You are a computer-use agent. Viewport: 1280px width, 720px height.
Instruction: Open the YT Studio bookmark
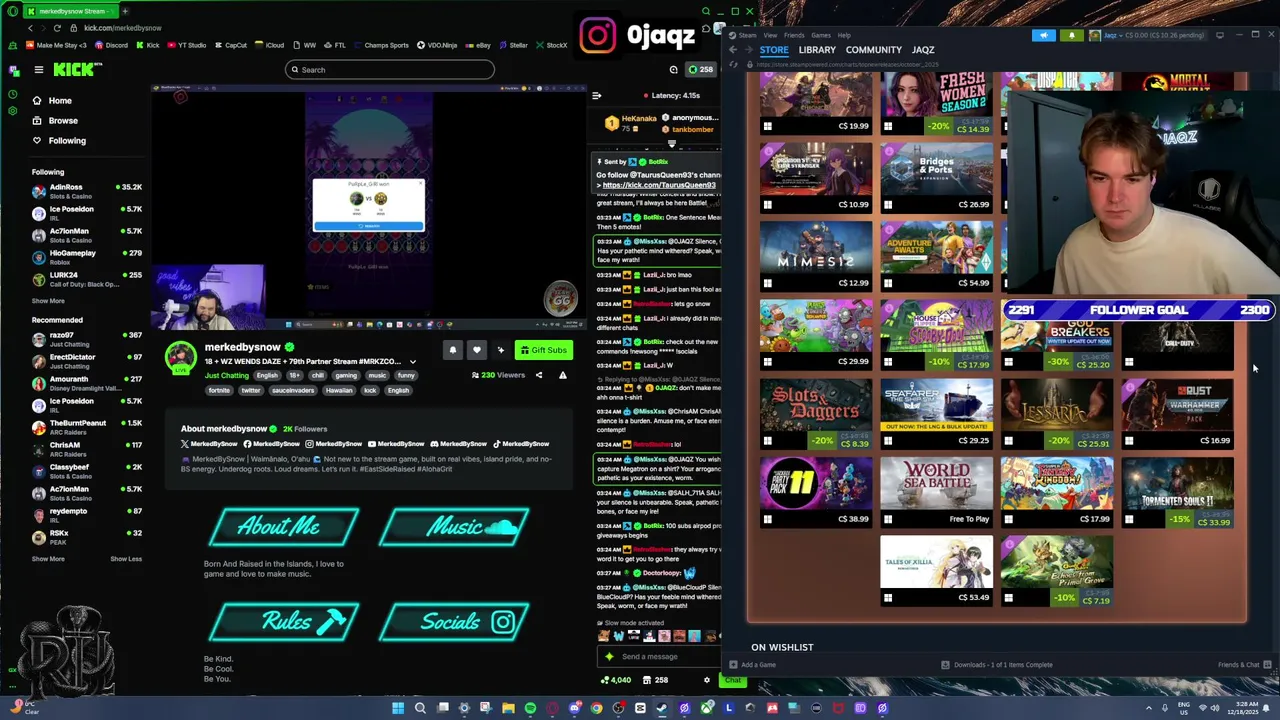point(186,45)
